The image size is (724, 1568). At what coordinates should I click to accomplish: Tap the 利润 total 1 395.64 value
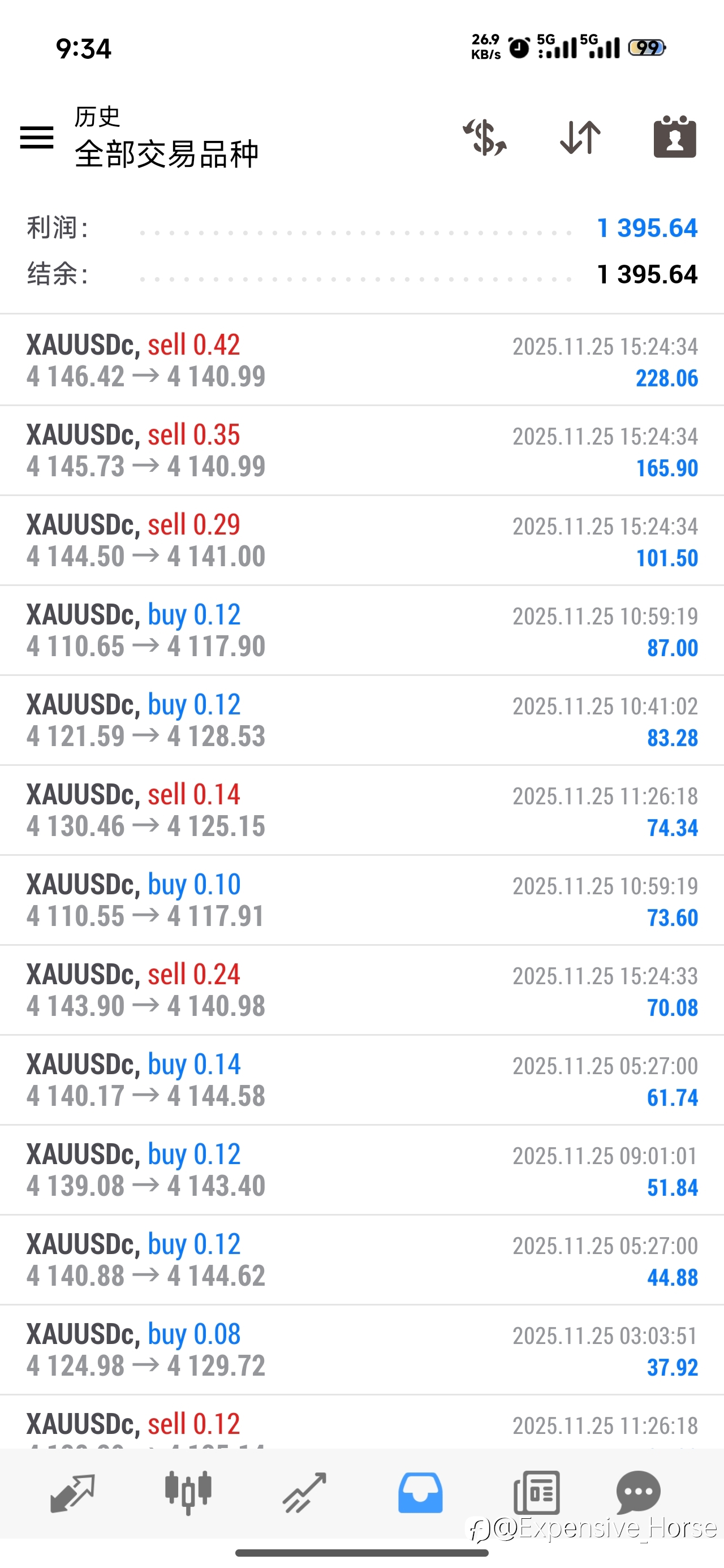[647, 229]
